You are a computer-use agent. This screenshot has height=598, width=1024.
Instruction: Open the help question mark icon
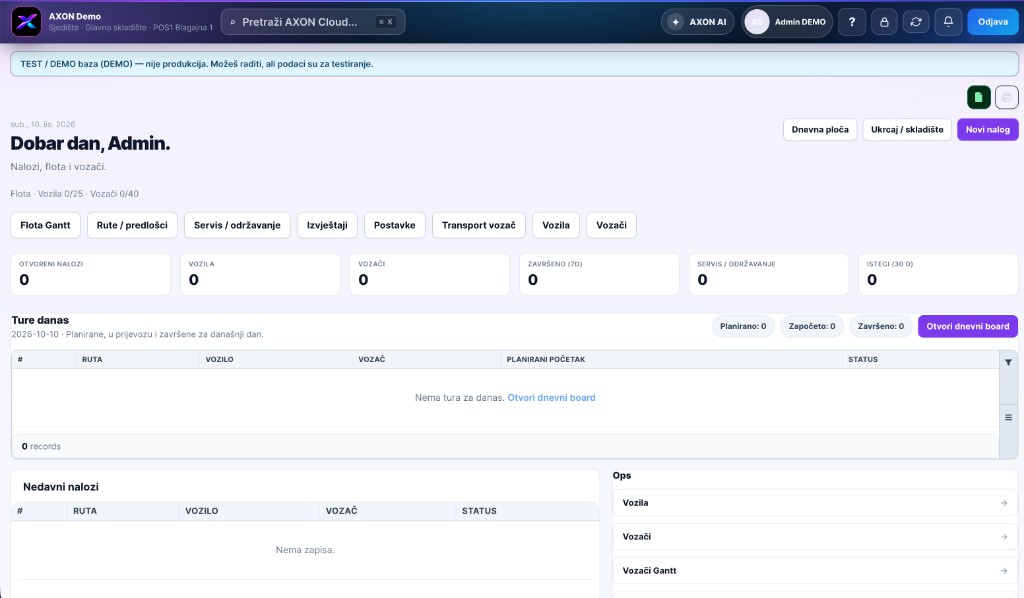(852, 22)
